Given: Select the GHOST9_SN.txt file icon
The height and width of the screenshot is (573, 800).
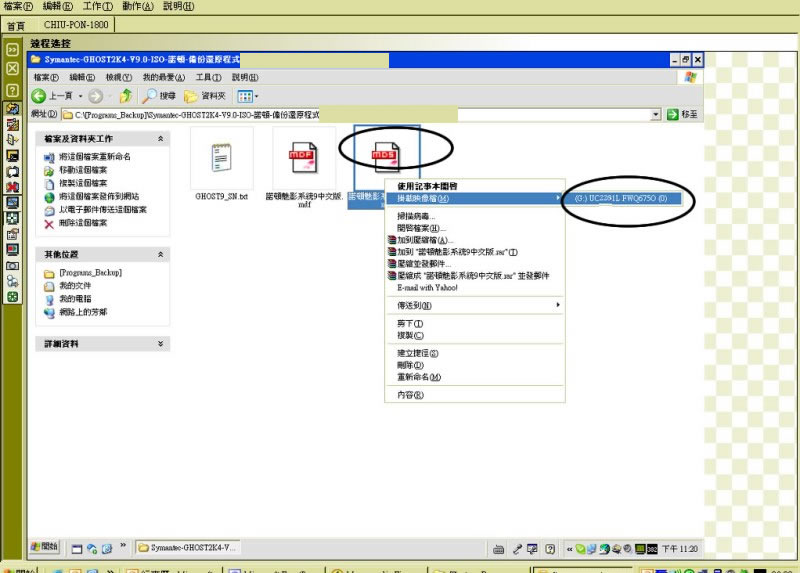Looking at the screenshot, I should point(221,158).
